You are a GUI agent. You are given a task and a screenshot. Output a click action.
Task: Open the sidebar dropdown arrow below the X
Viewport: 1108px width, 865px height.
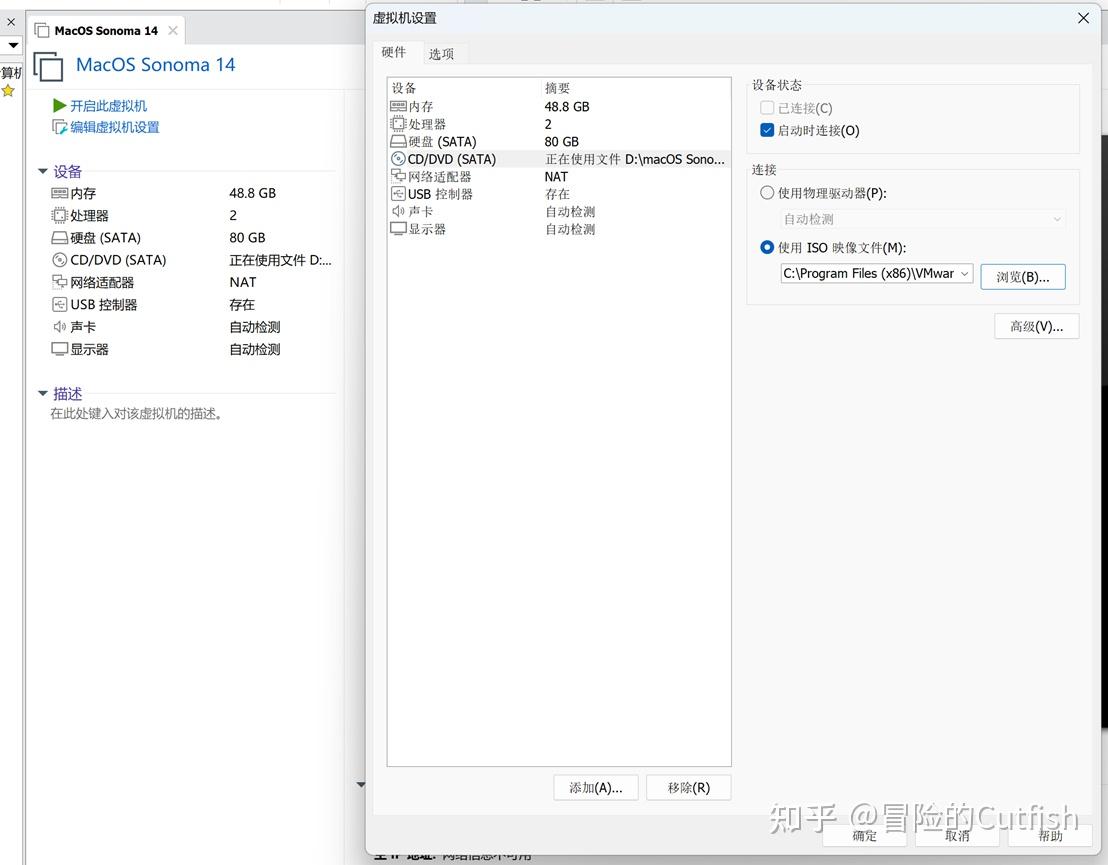[x=12, y=45]
